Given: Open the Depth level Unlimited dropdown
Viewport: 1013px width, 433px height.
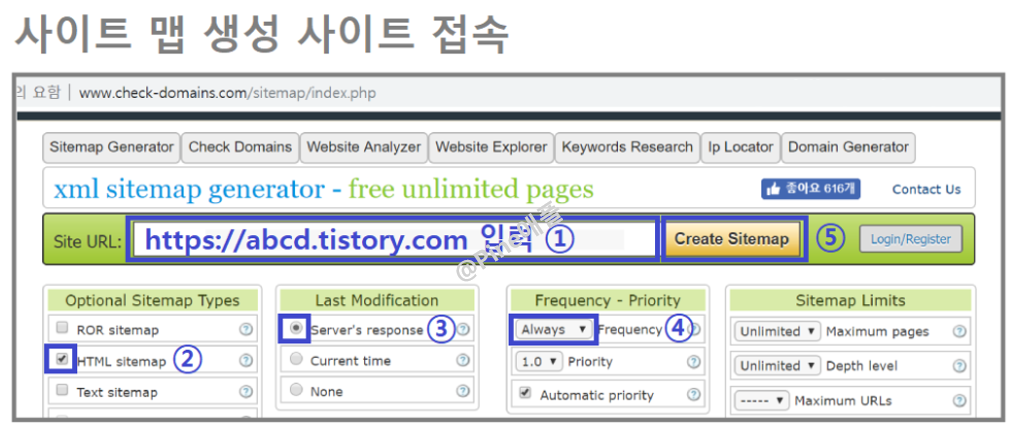Looking at the screenshot, I should (777, 366).
